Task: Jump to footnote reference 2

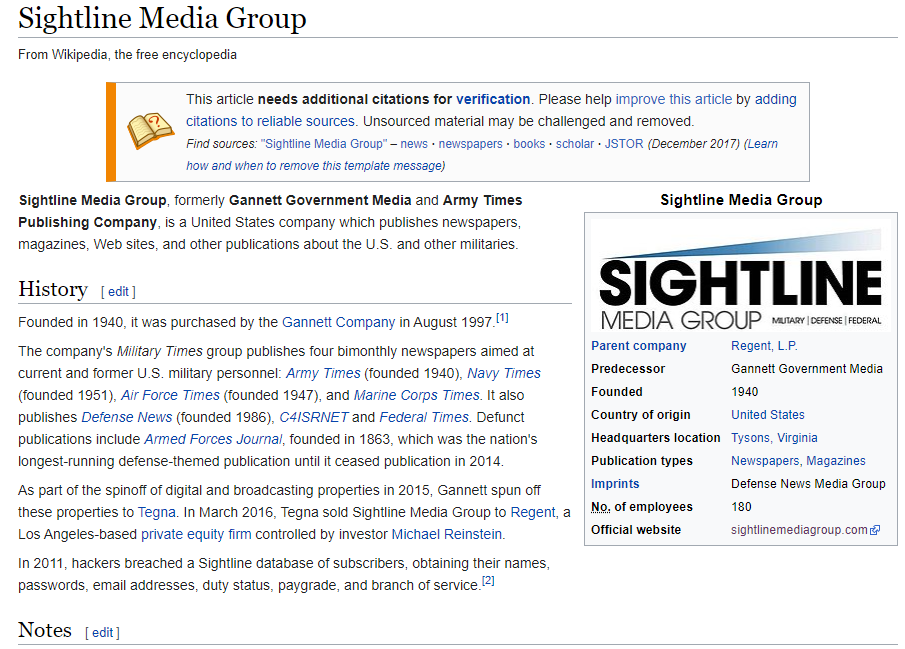Action: 488,581
